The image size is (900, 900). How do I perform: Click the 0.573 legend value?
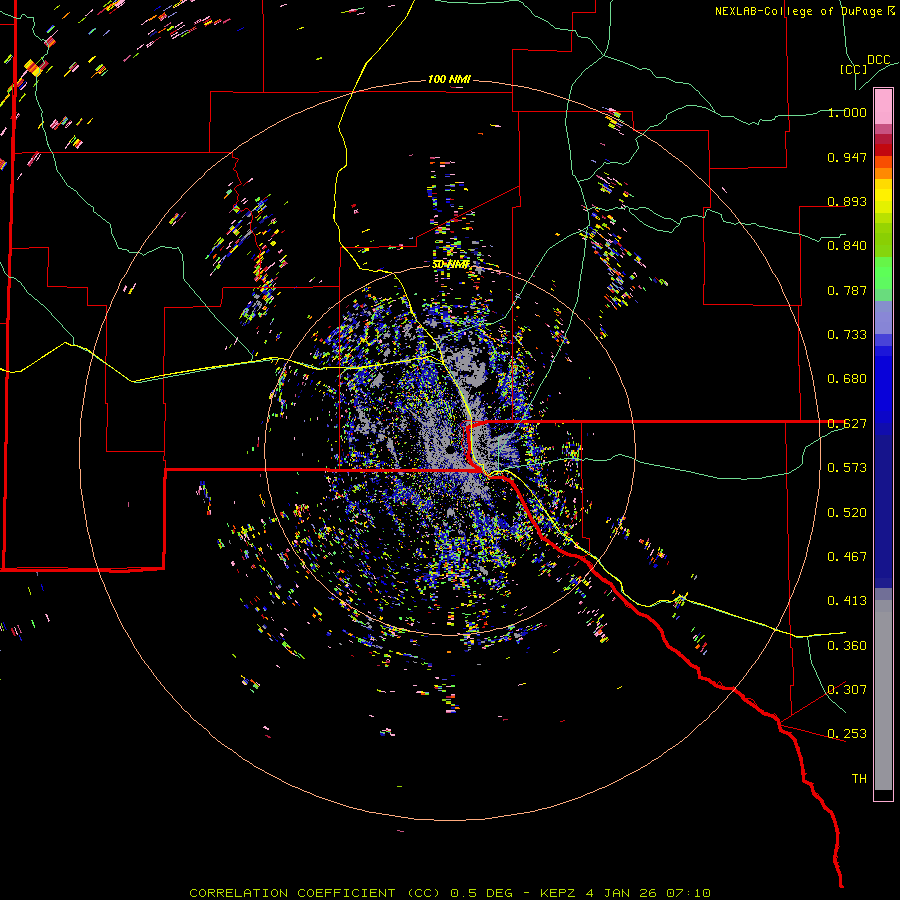847,468
